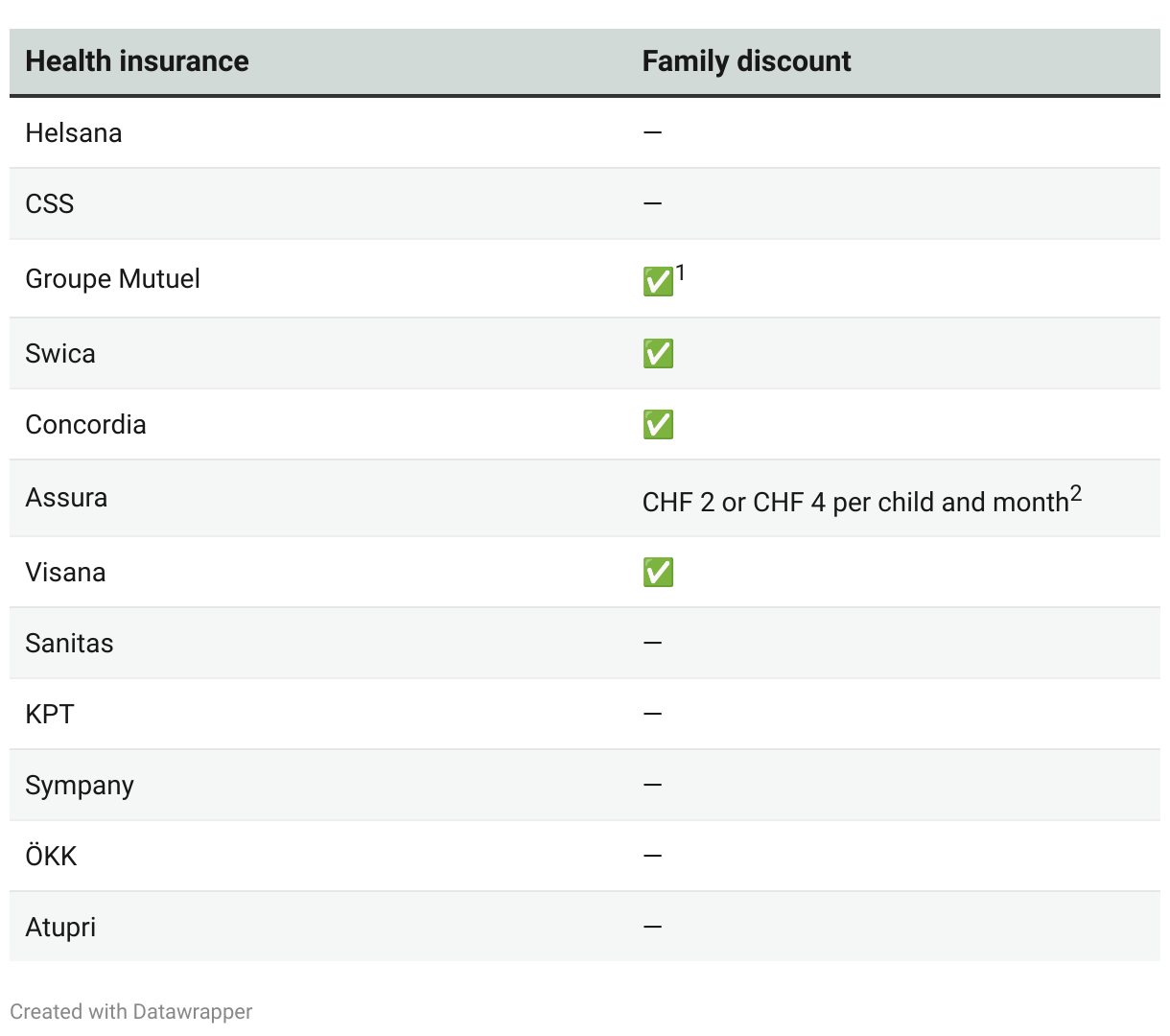The width and height of the screenshot is (1170, 1036).
Task: Click the Family discount column header
Action: (746, 61)
